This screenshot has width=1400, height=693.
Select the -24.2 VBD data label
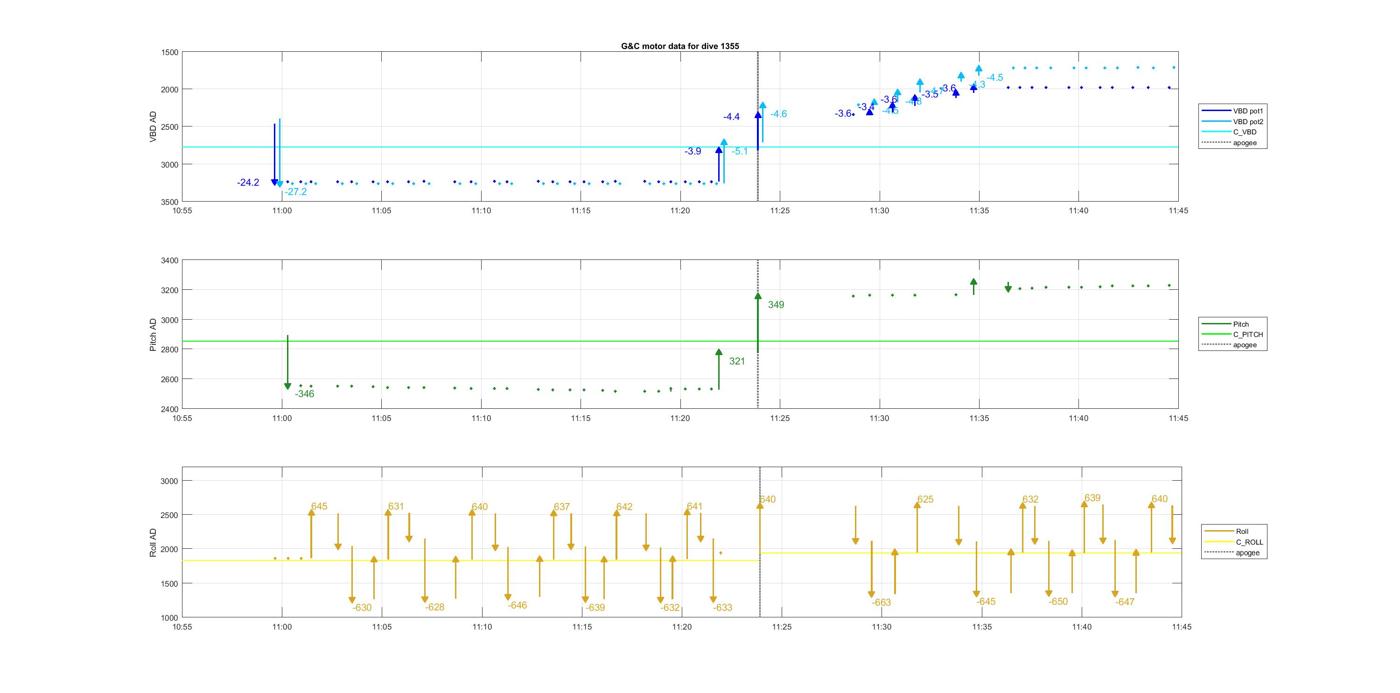click(248, 183)
